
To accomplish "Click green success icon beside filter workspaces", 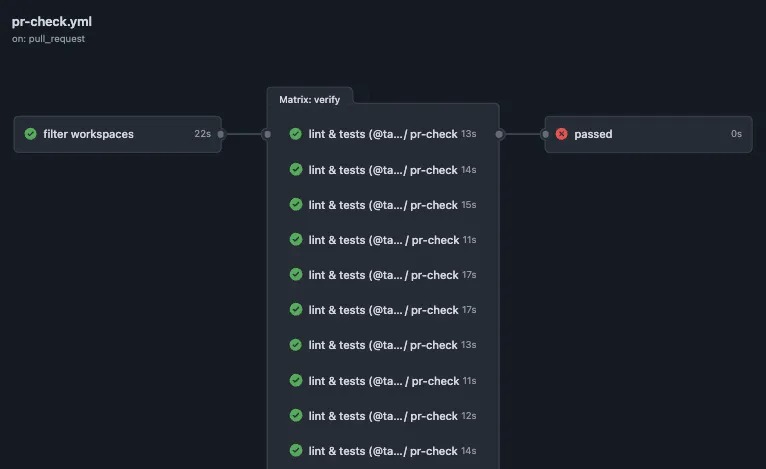I will click(x=30, y=134).
